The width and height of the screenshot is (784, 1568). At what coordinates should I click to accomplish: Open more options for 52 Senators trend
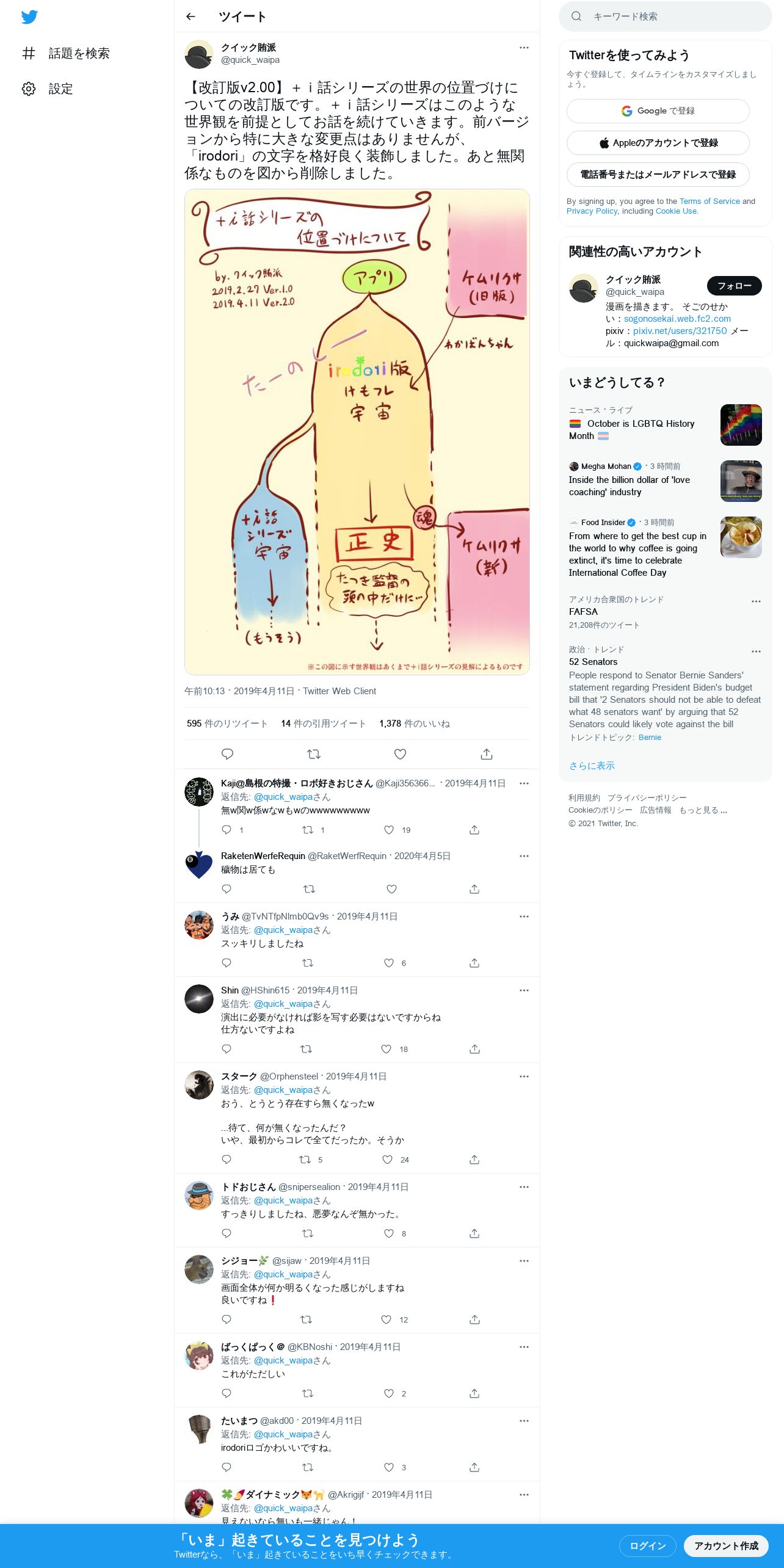756,652
